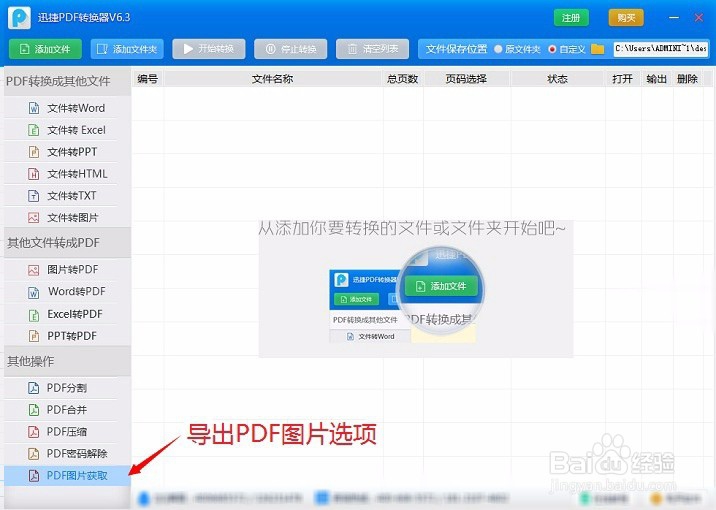The width and height of the screenshot is (716, 510).
Task: Click the Excel icon beside 文件转 Excel
Action: tap(34, 130)
